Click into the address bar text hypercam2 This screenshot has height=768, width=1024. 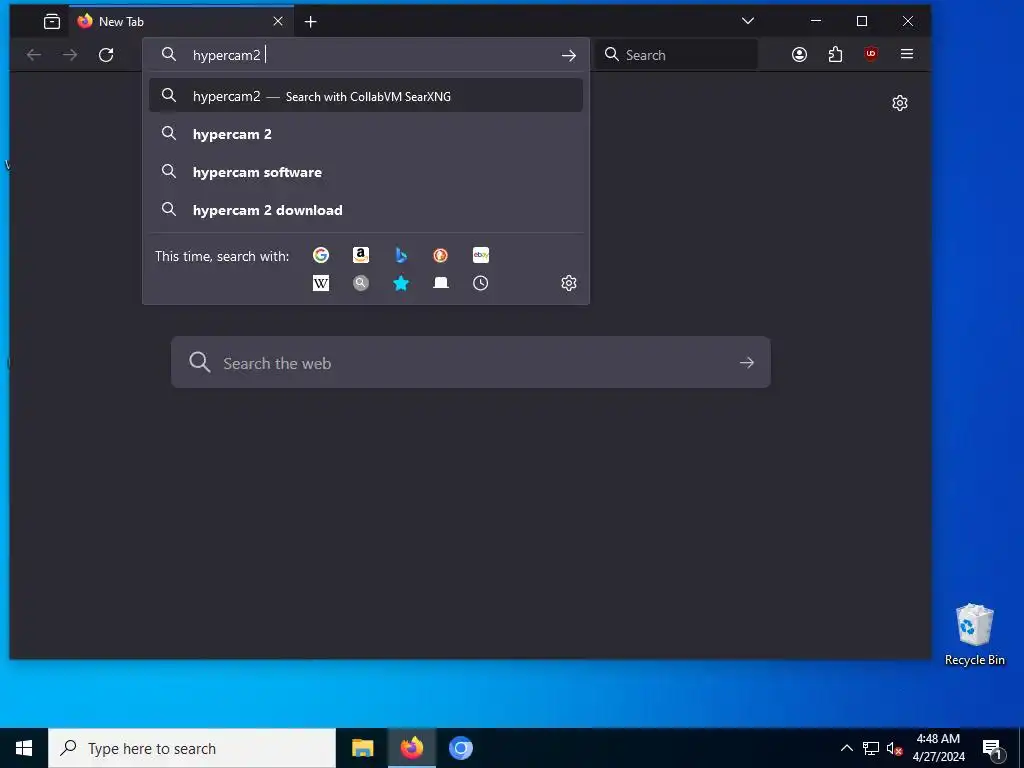[x=226, y=56]
